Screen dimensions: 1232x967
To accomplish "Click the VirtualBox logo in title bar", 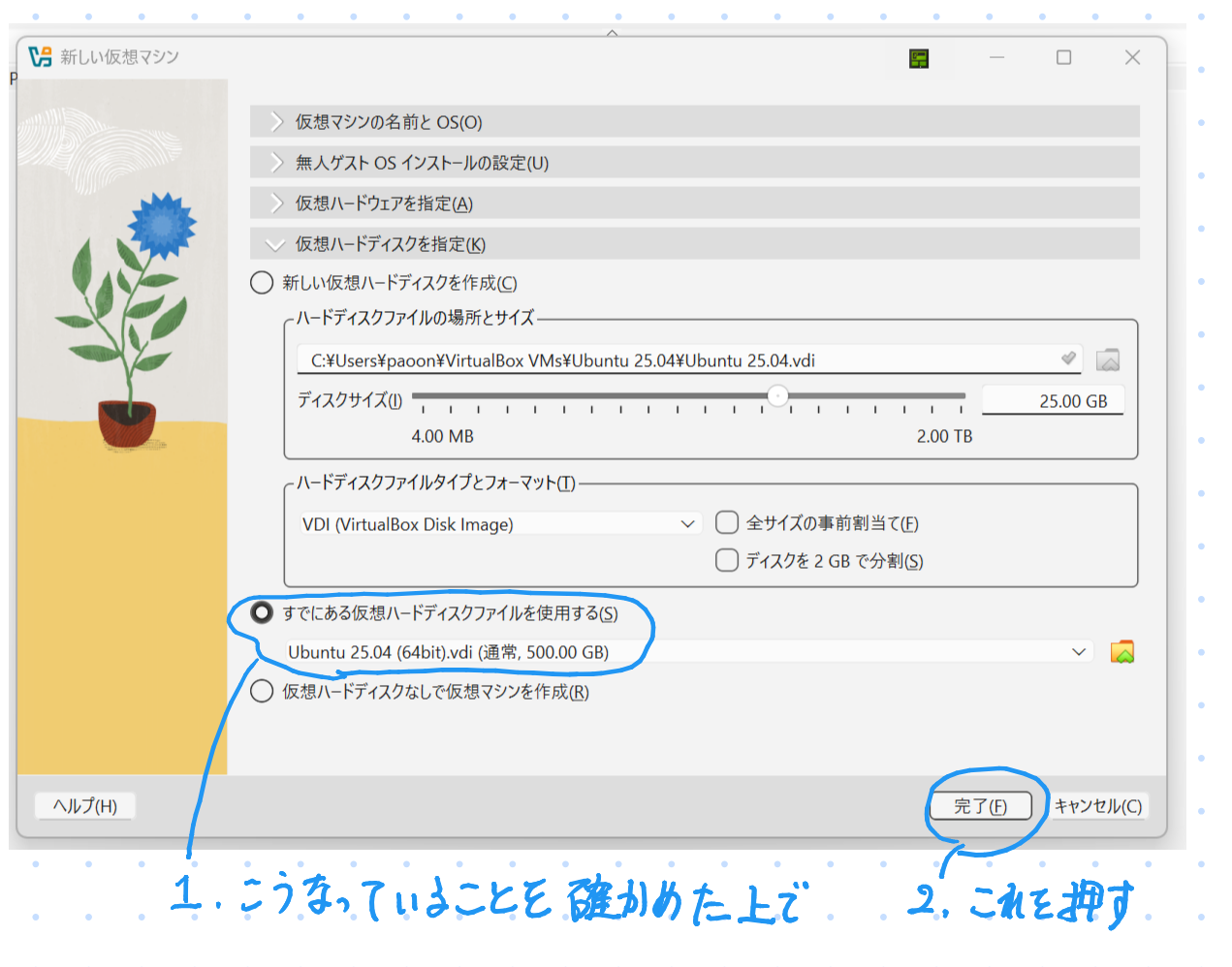I will pyautogui.click(x=40, y=57).
